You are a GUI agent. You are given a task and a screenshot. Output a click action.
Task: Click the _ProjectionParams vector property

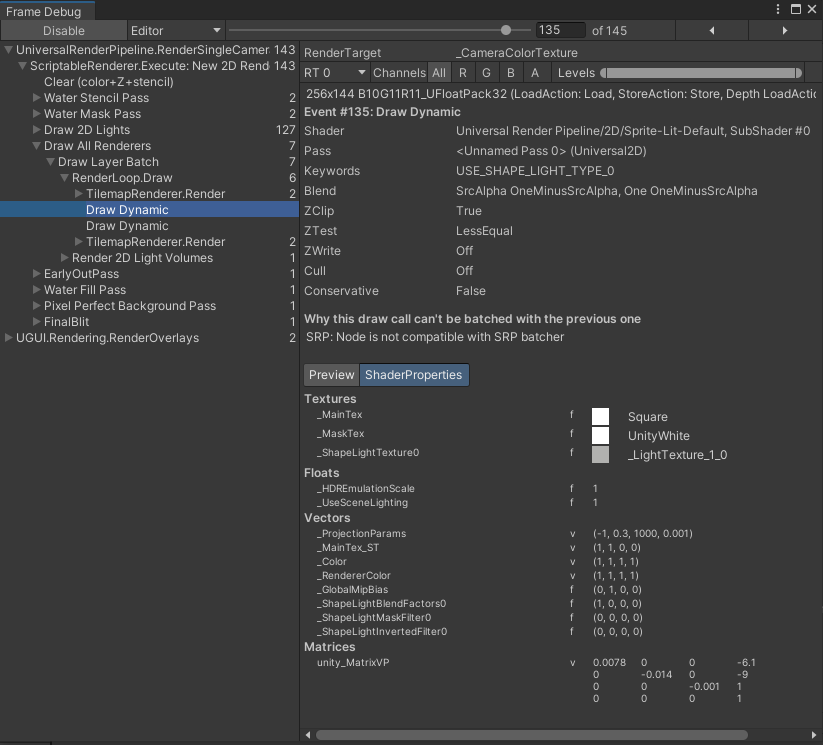[361, 533]
